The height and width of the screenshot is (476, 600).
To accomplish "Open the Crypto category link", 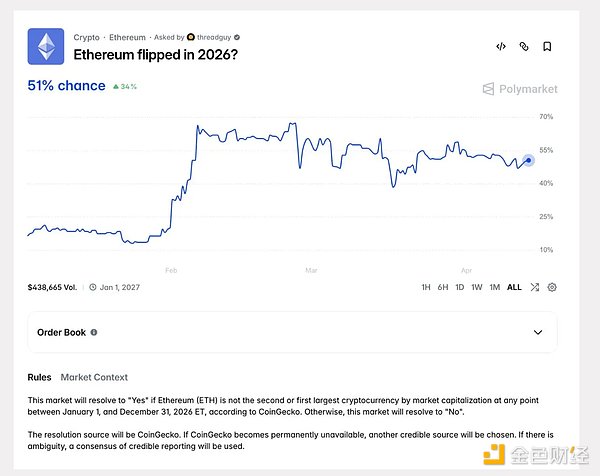I will pyautogui.click(x=86, y=37).
